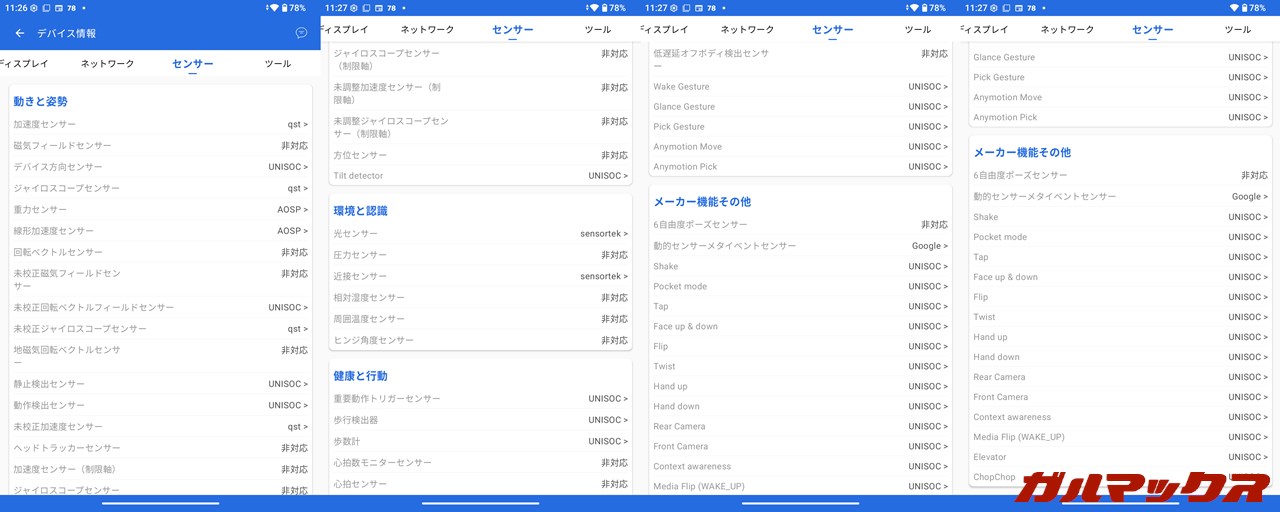Image resolution: width=1280 pixels, height=512 pixels.
Task: Select the 周囲温度センサー row
Action: click(480, 319)
